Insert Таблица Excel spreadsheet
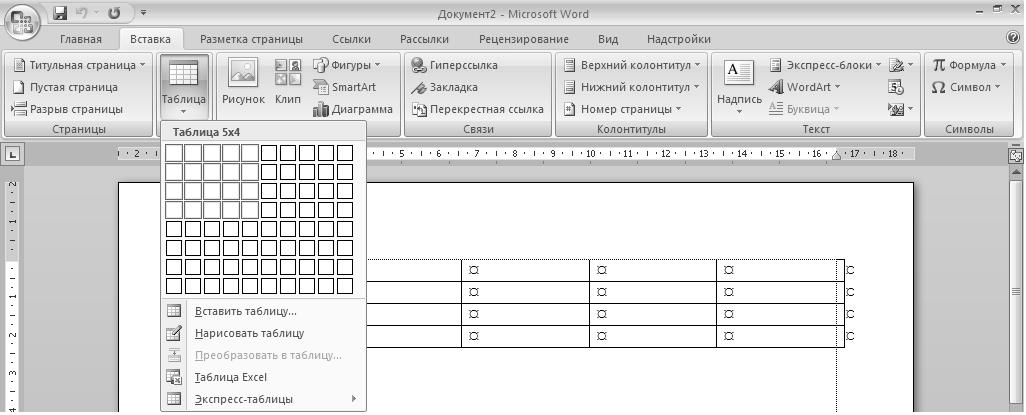The width and height of the screenshot is (1026, 415). pyautogui.click(x=263, y=377)
